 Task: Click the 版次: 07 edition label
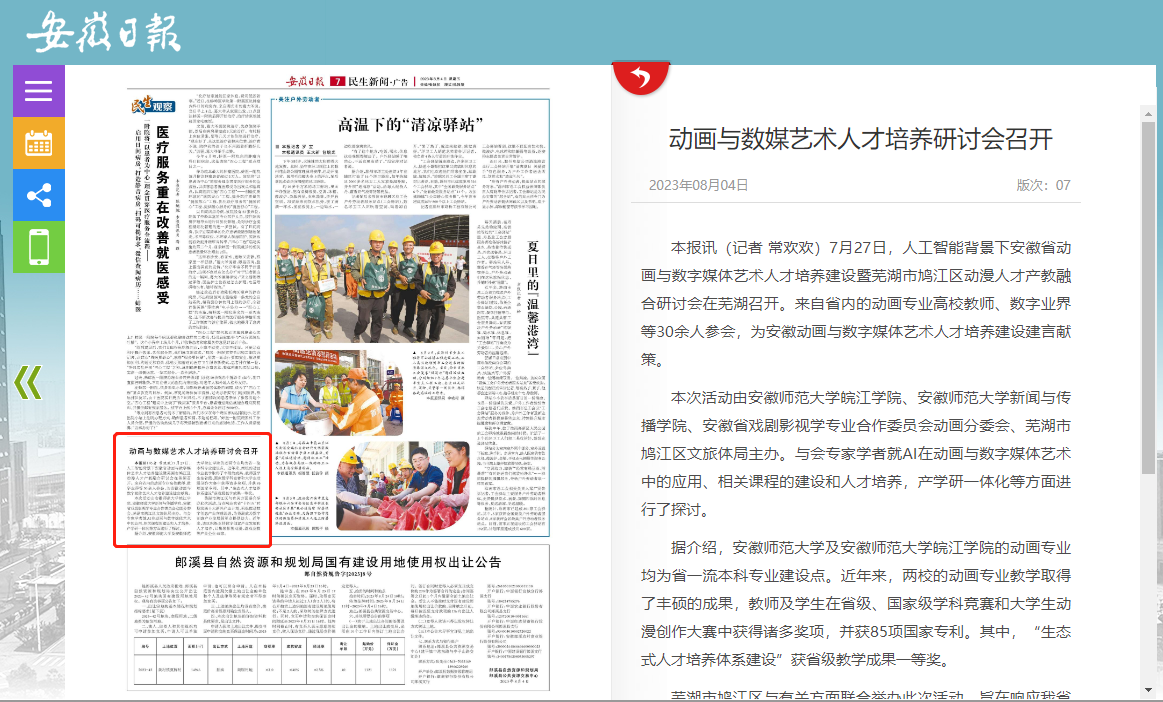[1044, 185]
